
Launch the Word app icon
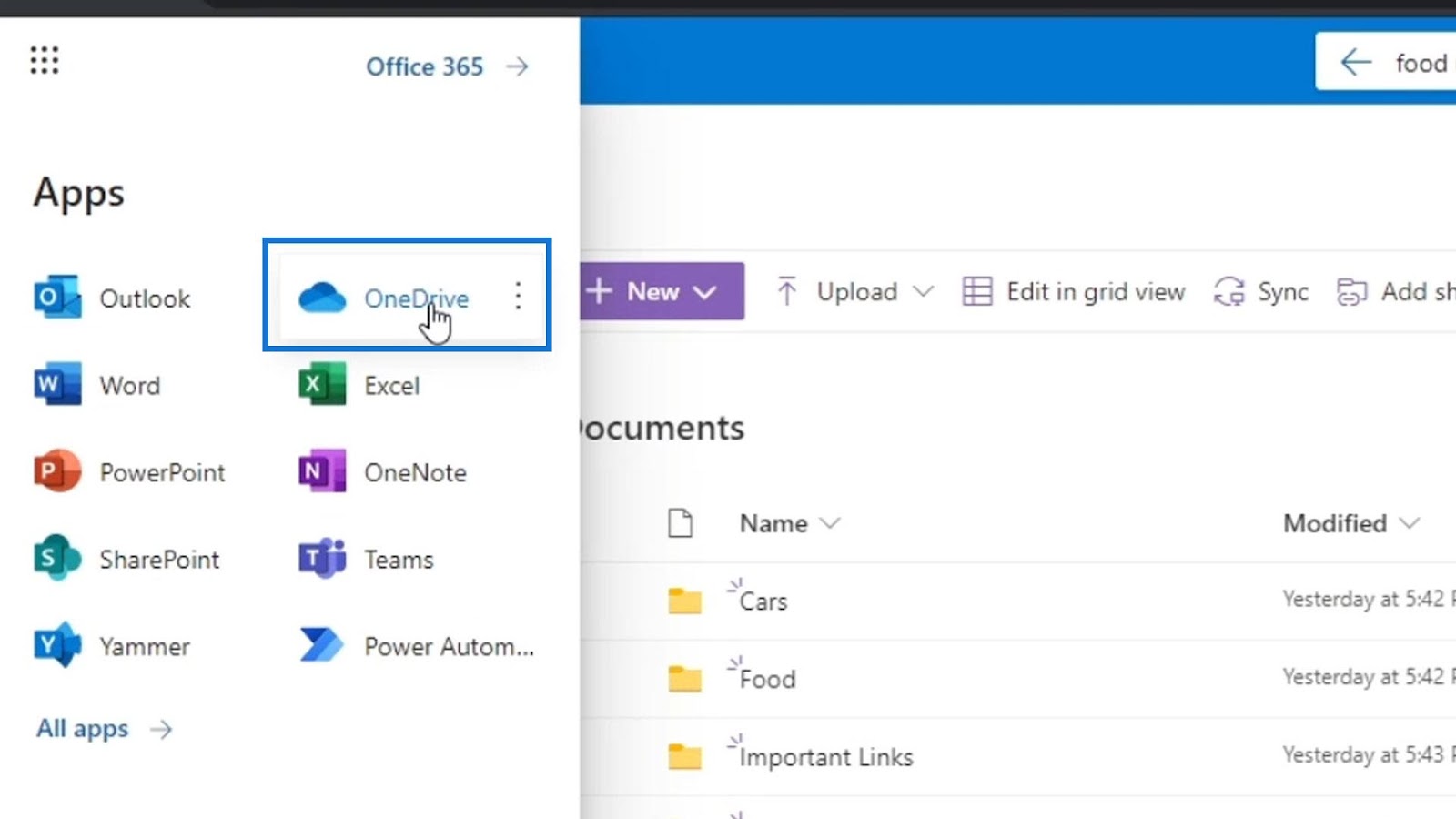click(56, 385)
